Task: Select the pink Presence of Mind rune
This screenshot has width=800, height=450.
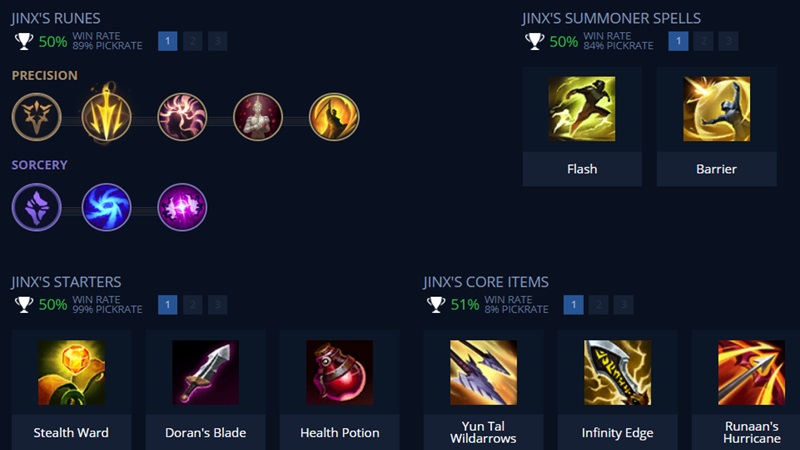Action: tap(182, 117)
